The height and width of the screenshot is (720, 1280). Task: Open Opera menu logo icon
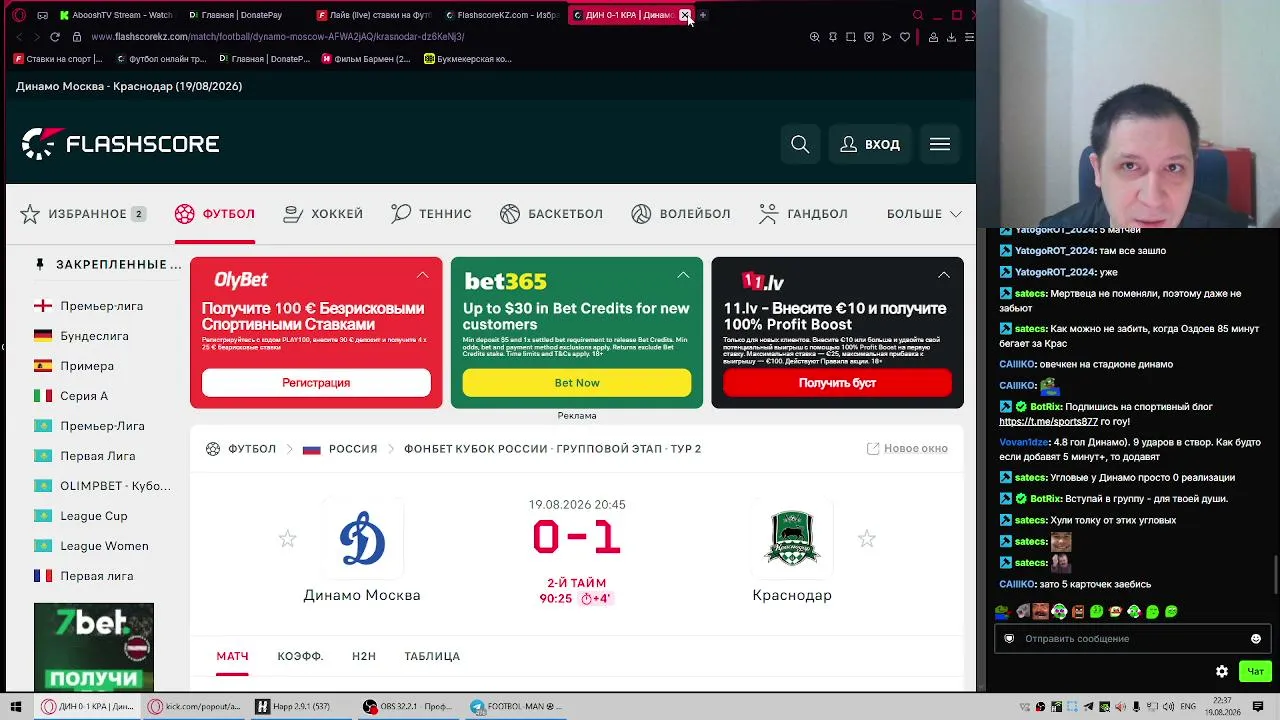click(17, 15)
